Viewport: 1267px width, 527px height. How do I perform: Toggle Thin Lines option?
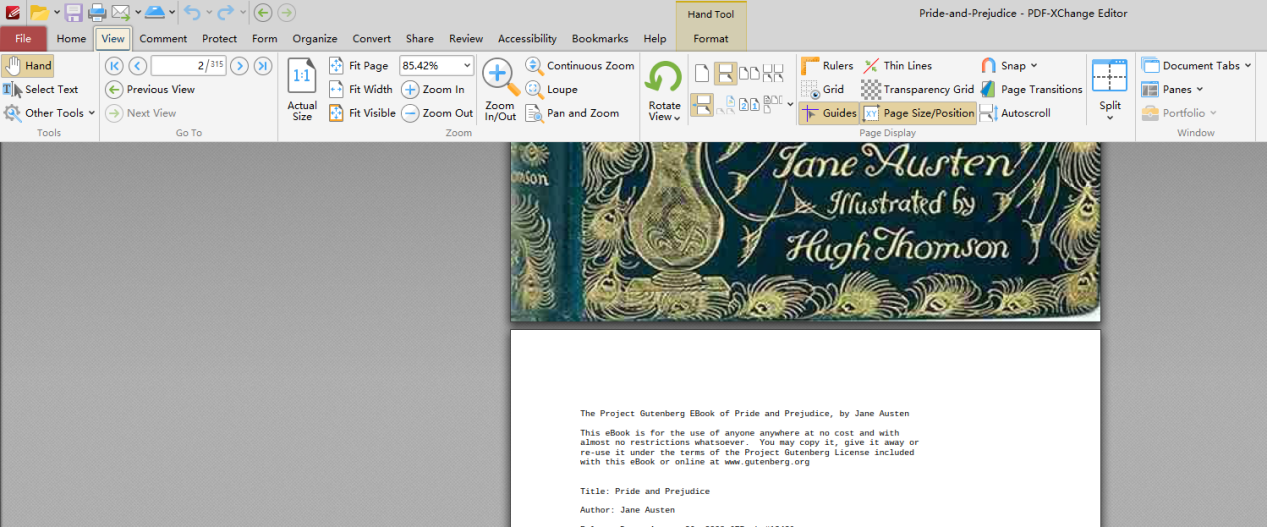pyautogui.click(x=897, y=66)
